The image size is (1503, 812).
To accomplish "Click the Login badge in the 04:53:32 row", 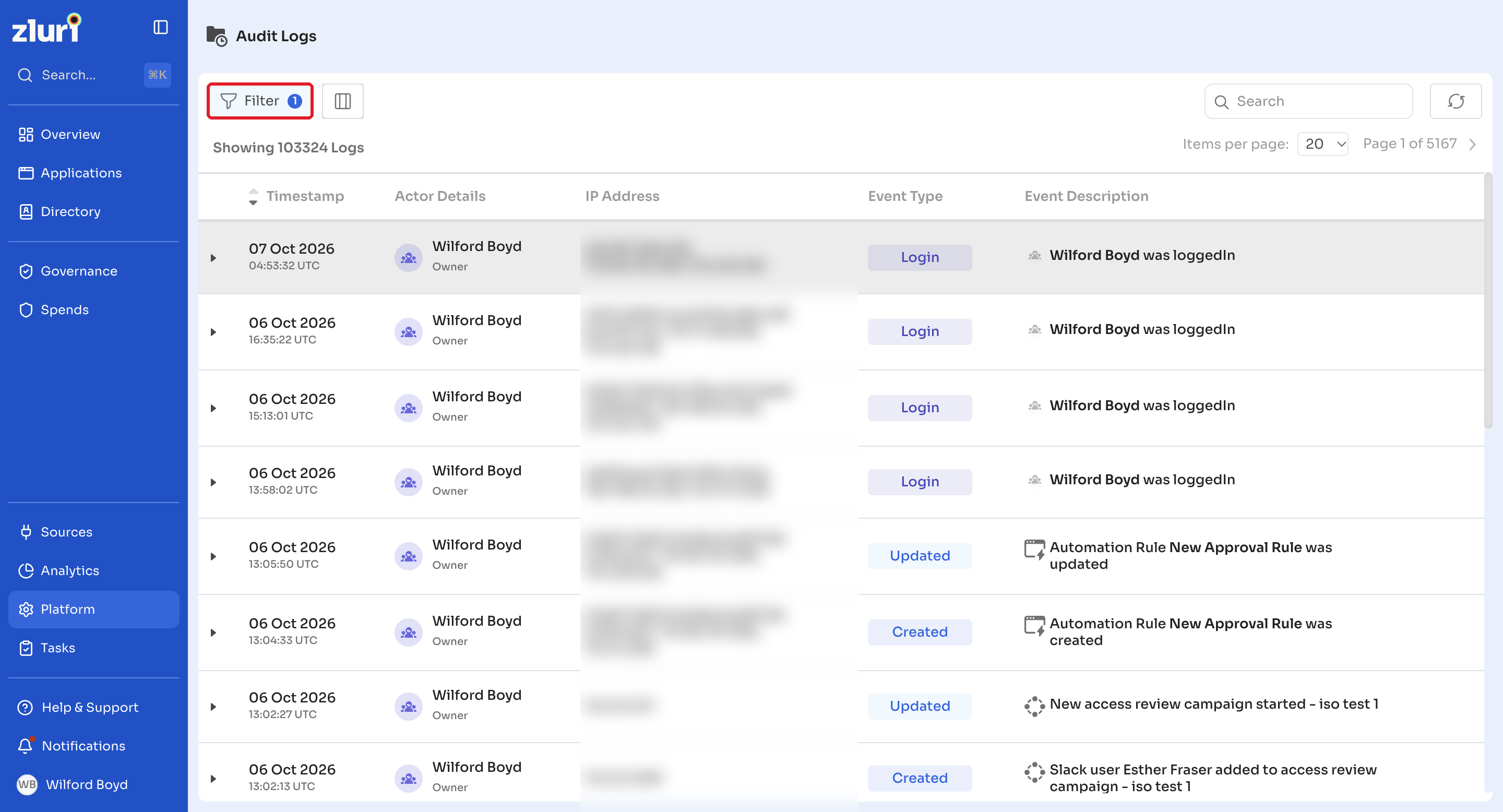I will pyautogui.click(x=920, y=257).
